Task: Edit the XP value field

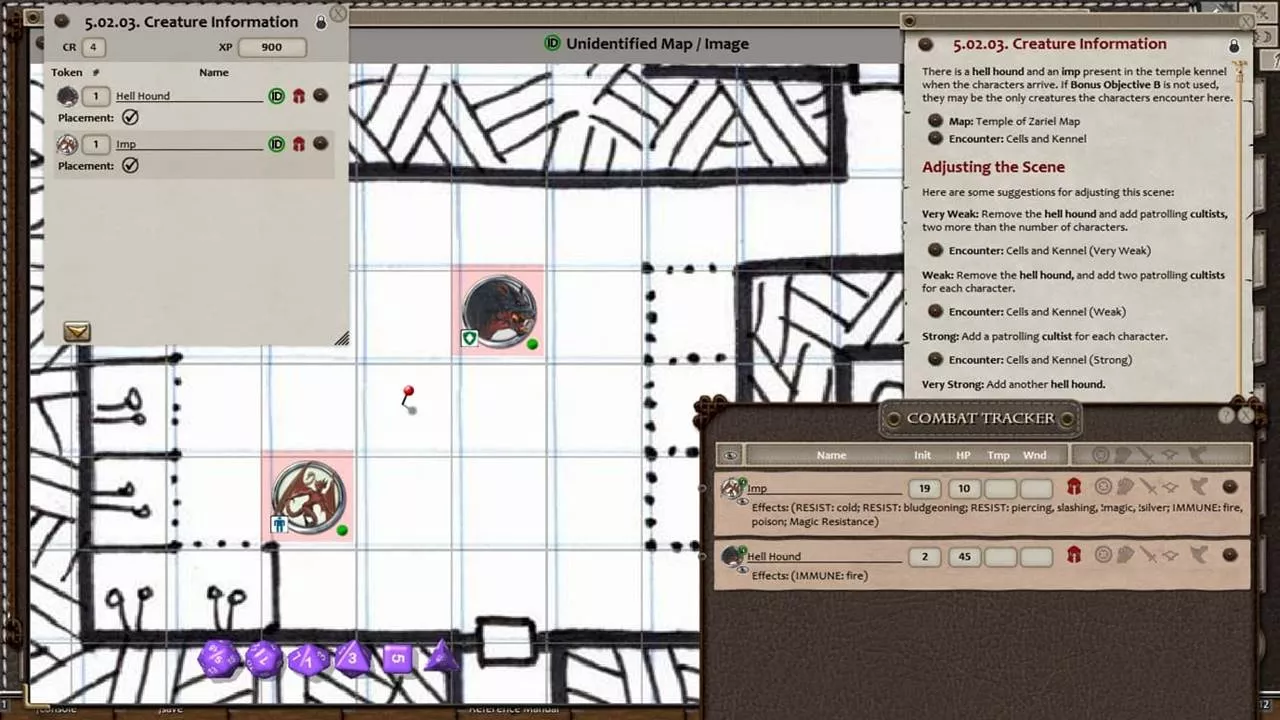Action: click(x=271, y=47)
